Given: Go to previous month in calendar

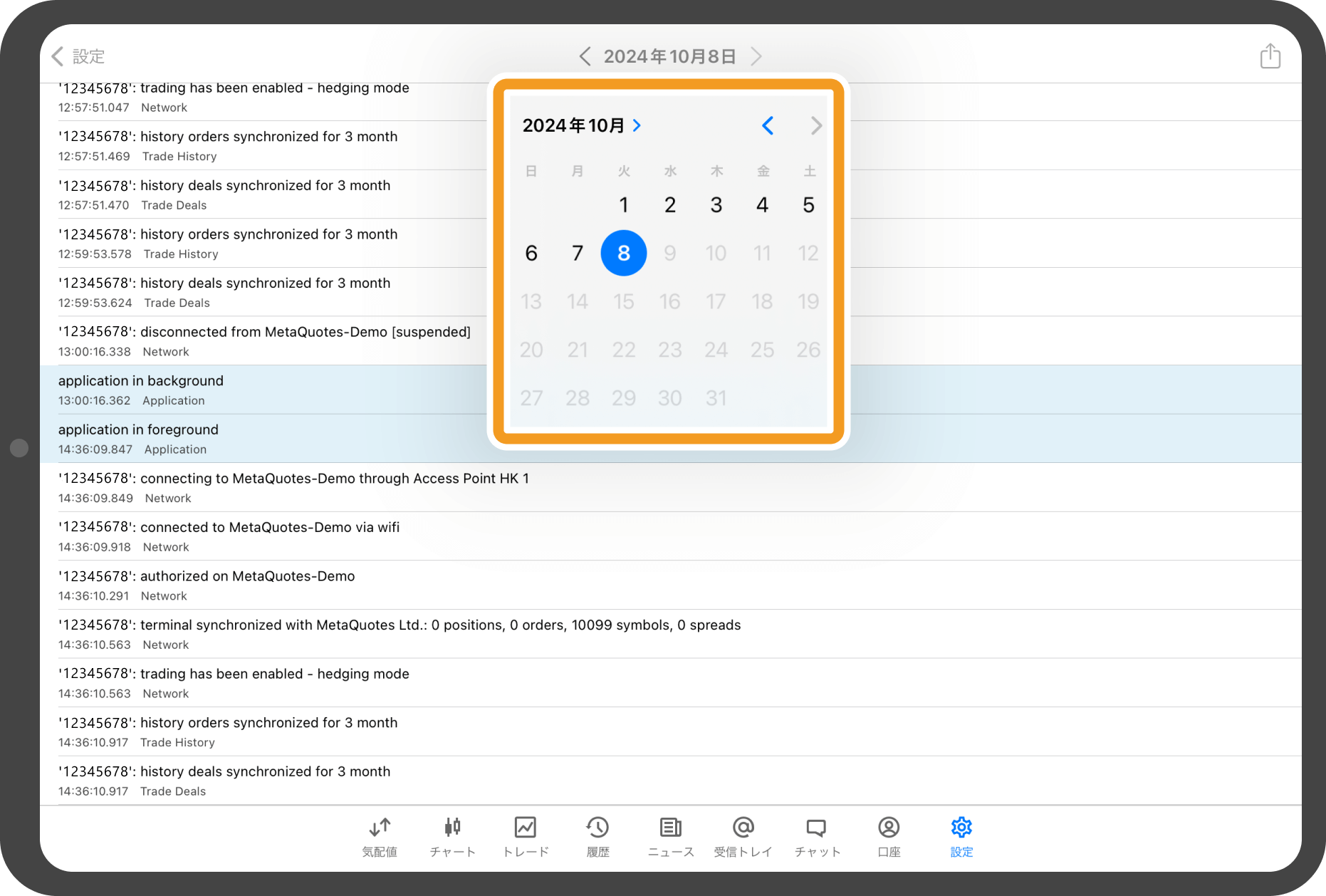Looking at the screenshot, I should 768,125.
